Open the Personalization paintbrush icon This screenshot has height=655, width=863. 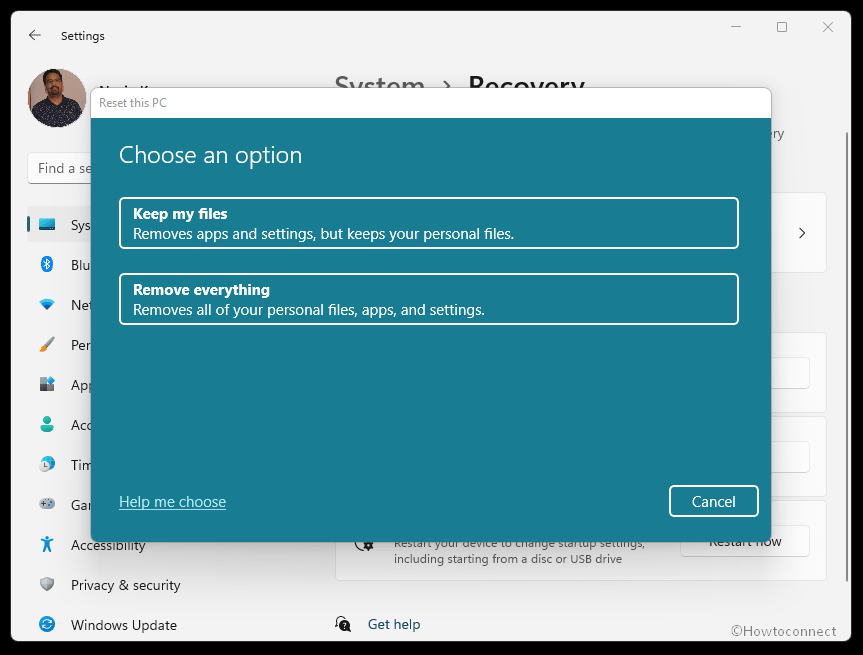(x=47, y=345)
